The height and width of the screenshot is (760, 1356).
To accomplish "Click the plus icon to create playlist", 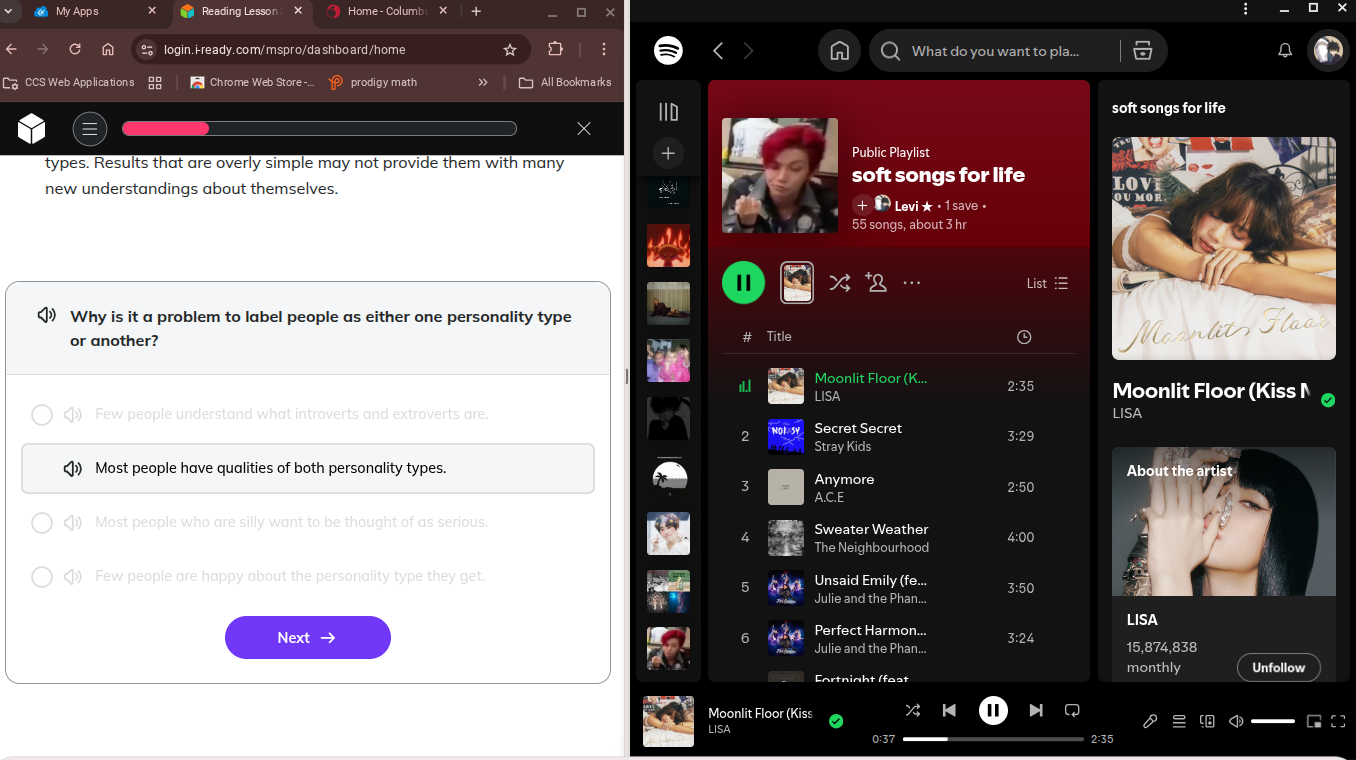I will coord(668,153).
